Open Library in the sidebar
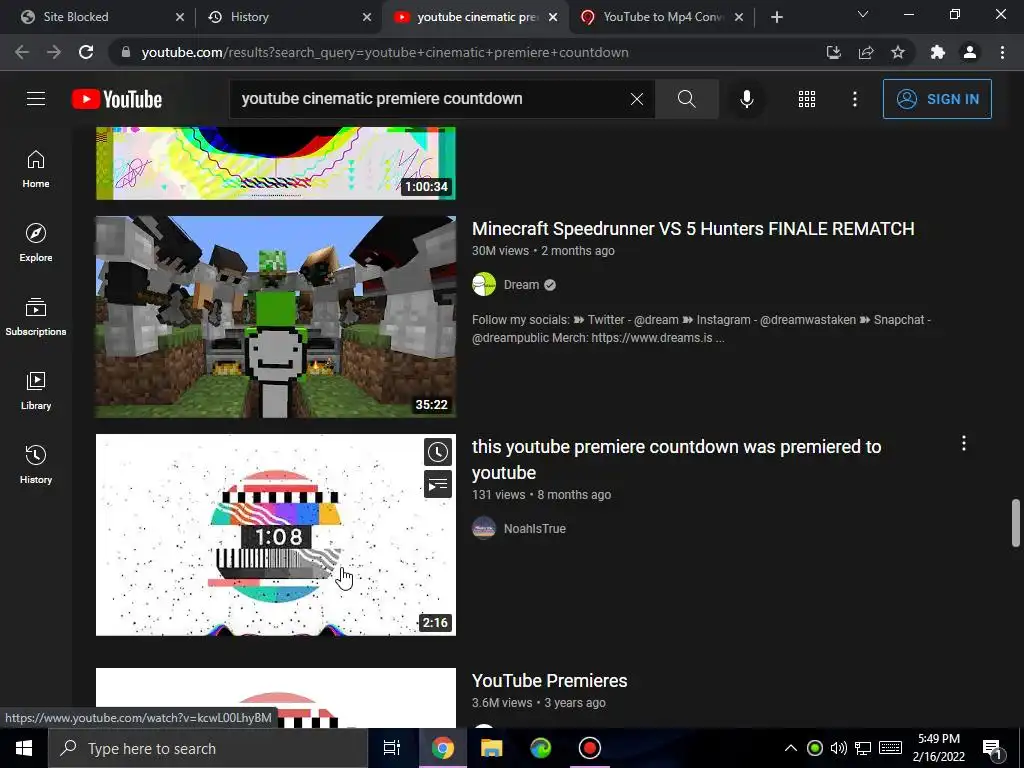The height and width of the screenshot is (768, 1024). click(x=36, y=391)
